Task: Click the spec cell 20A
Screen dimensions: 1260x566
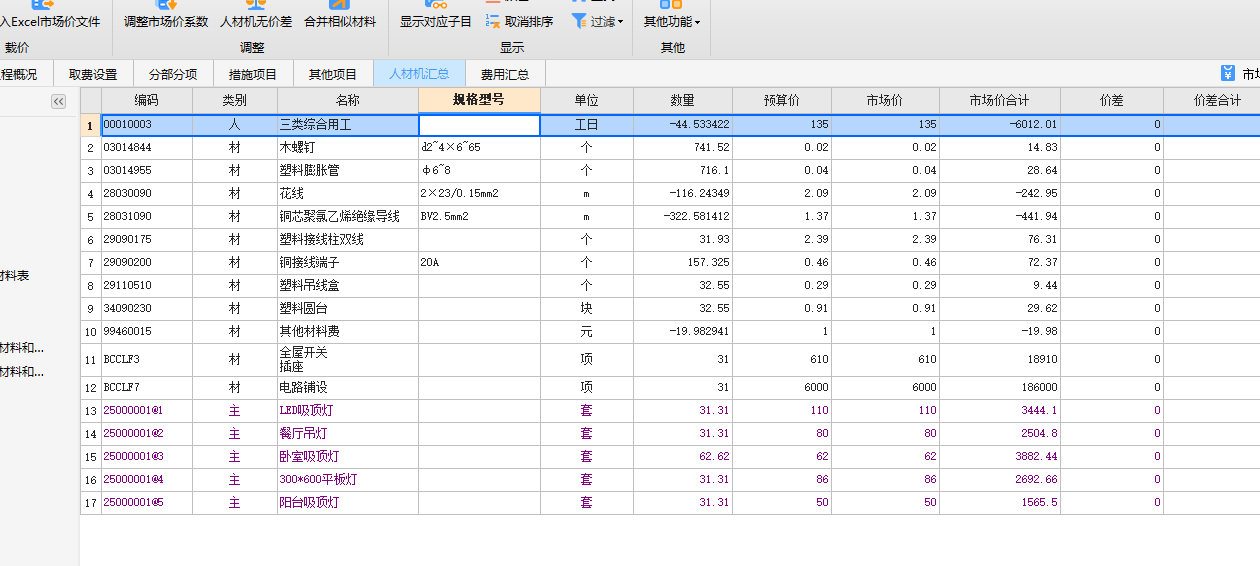Action: [479, 263]
